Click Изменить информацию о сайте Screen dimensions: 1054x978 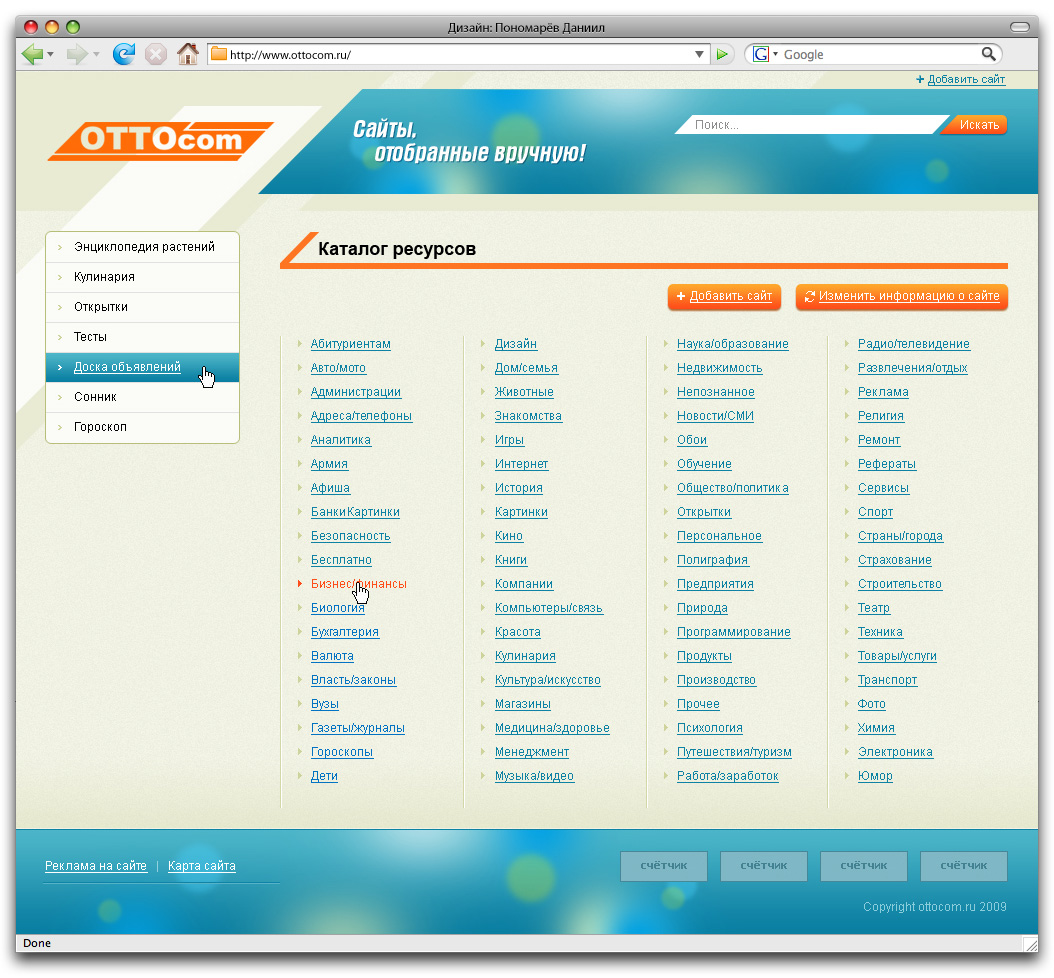point(901,297)
